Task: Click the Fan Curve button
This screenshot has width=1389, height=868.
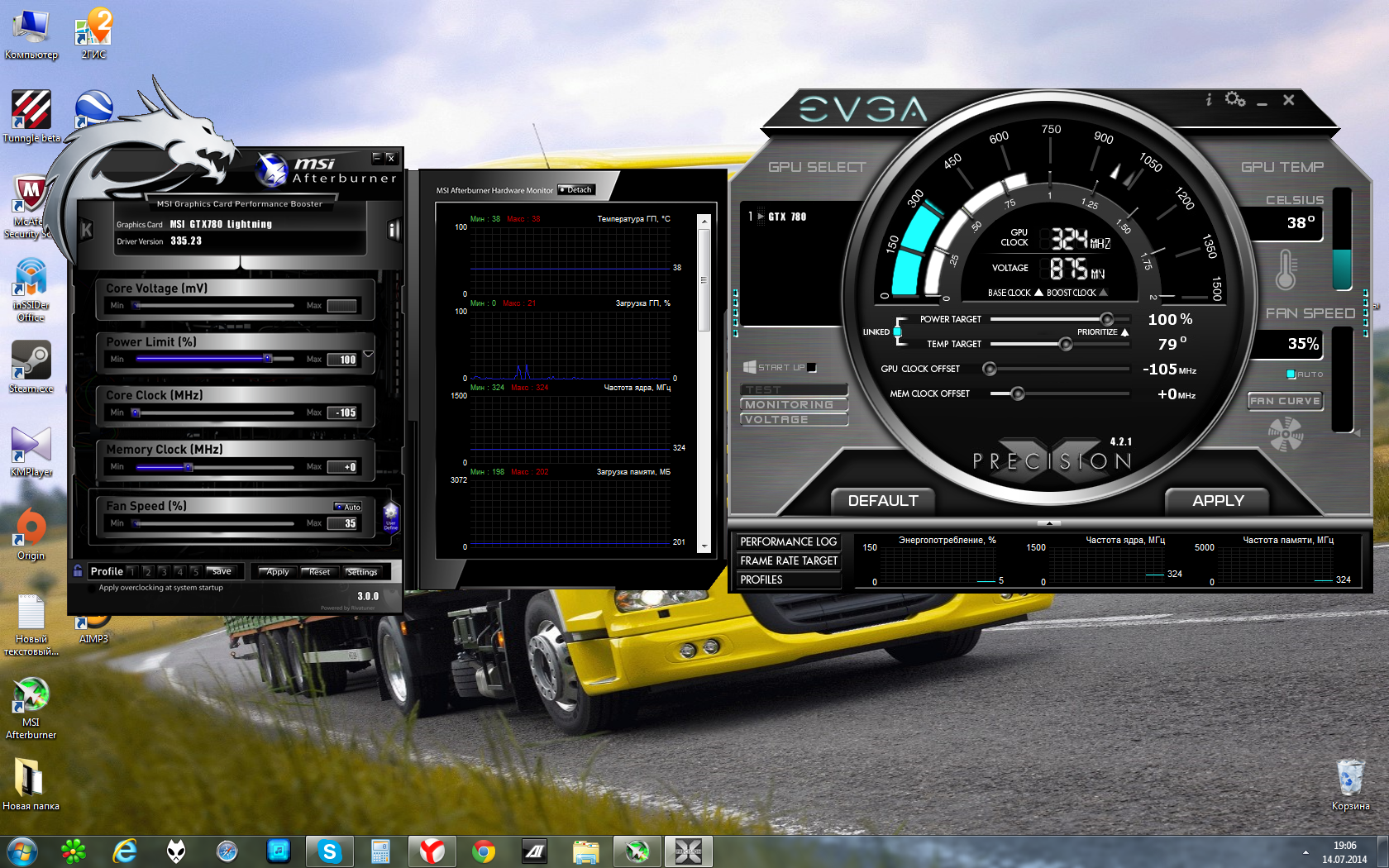Action: pyautogui.click(x=1285, y=401)
